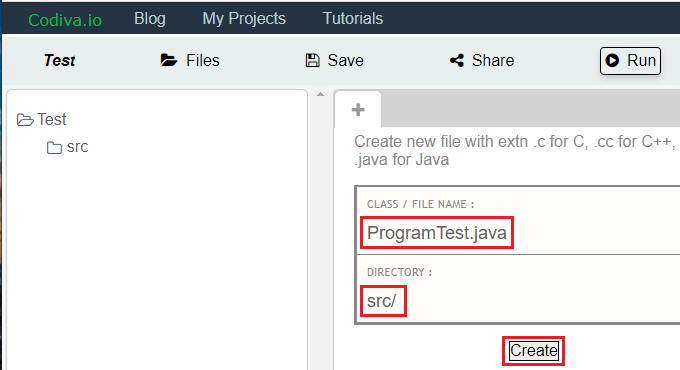The image size is (680, 370).
Task: Click the Create button
Action: pos(533,350)
